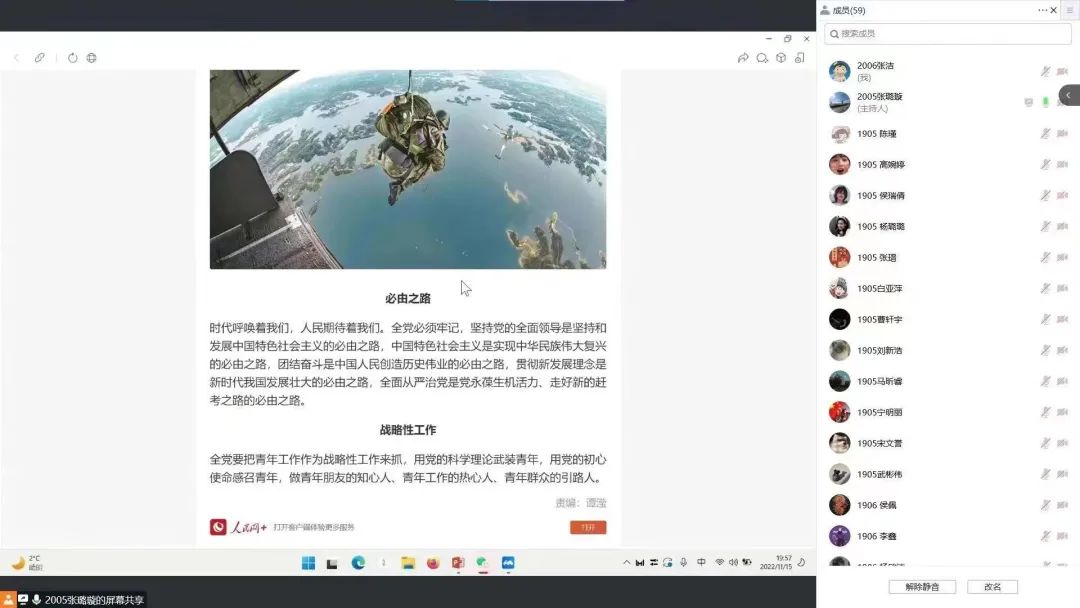Toggle muted mic icon for 1905 陈瑾
1080x608 pixels.
1045,133
